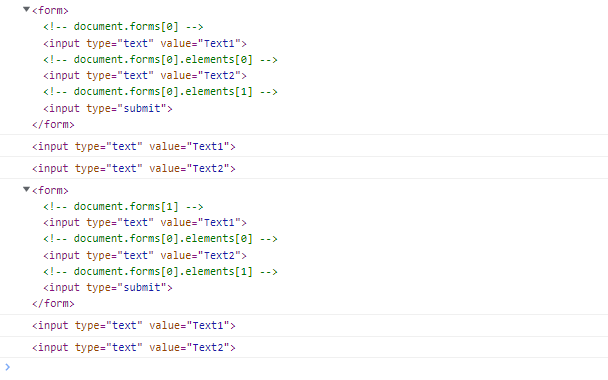Screen dimensions: 608x380
Task: Select the submit input line in the first form
Action: (x=108, y=108)
